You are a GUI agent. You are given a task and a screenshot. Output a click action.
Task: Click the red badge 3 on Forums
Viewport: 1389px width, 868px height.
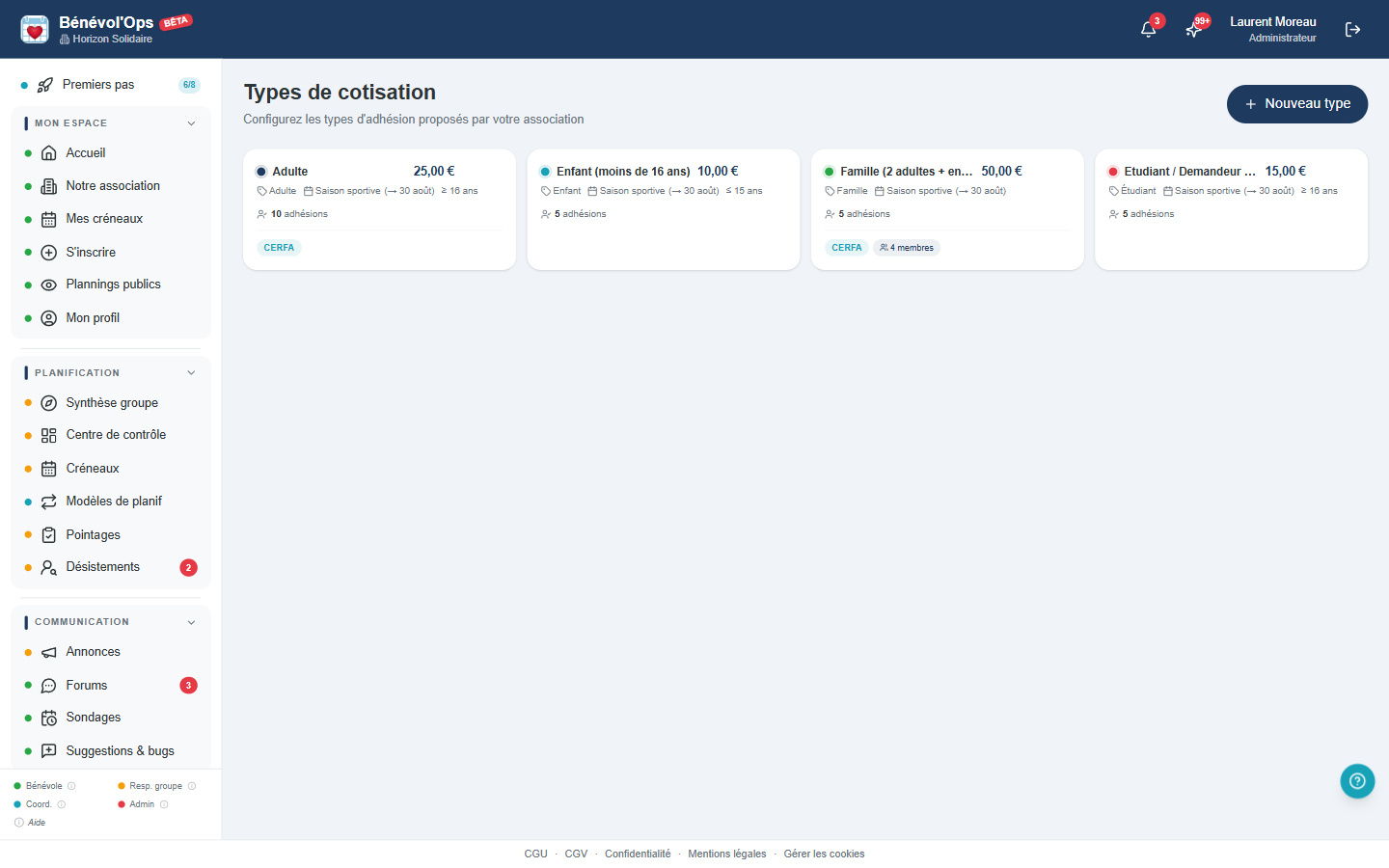pos(188,686)
